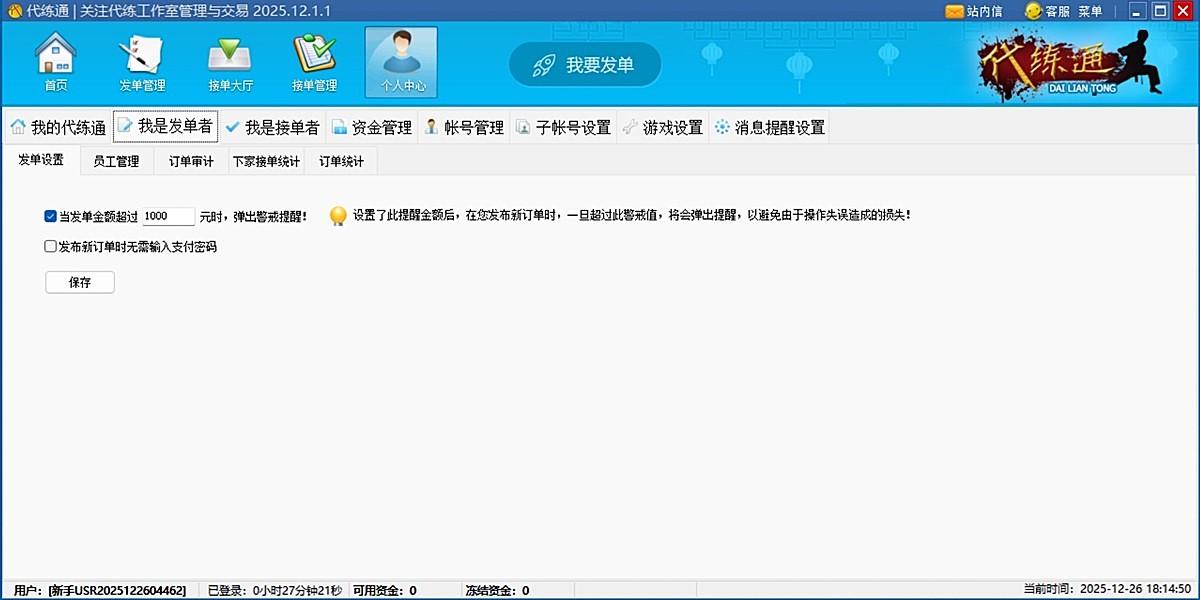
Task: Uncheck the payment amount warning alert
Action: [x=49, y=215]
